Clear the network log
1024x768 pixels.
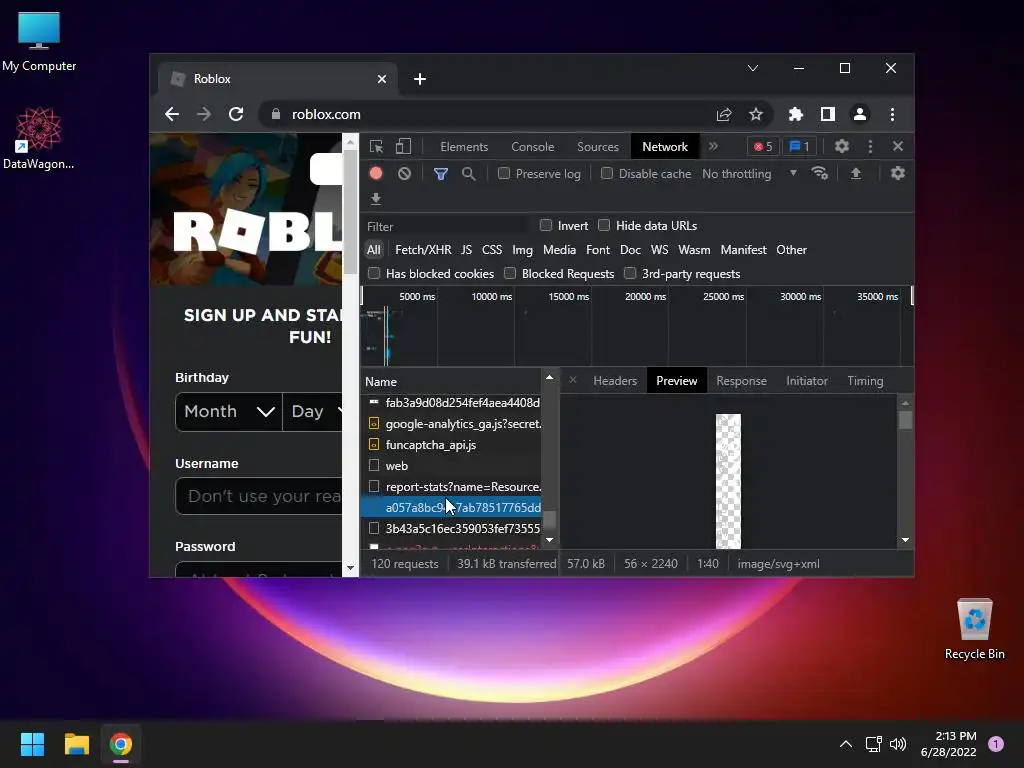click(404, 173)
